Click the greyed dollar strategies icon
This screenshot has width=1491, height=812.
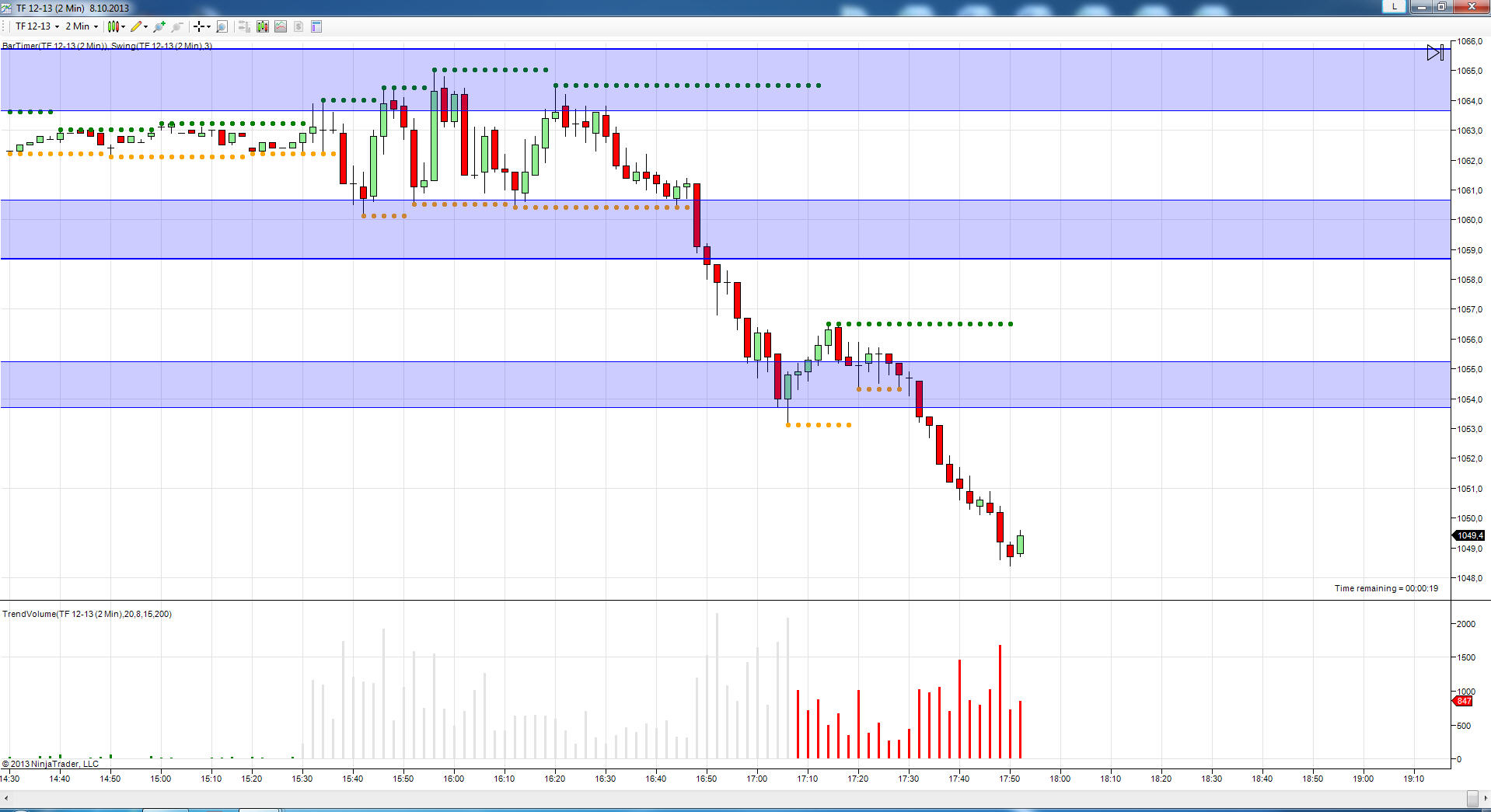click(x=299, y=26)
